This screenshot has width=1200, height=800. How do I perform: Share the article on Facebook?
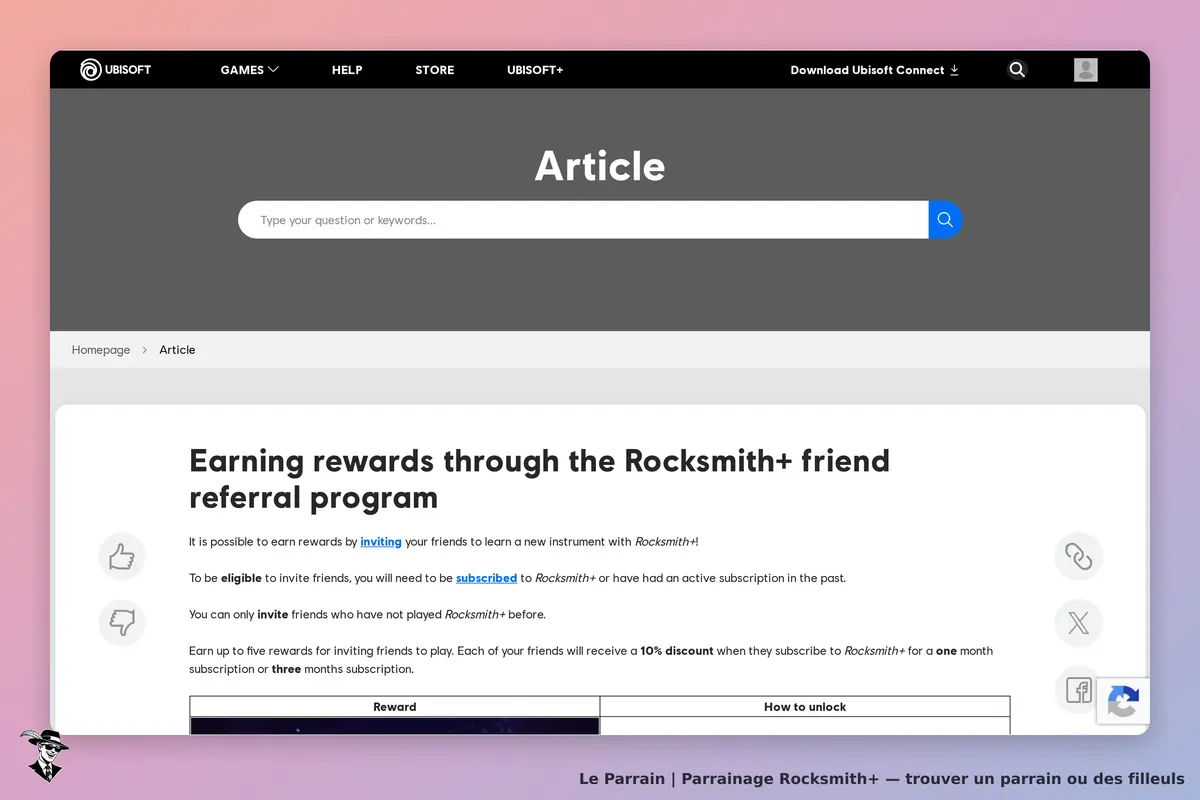(1079, 690)
